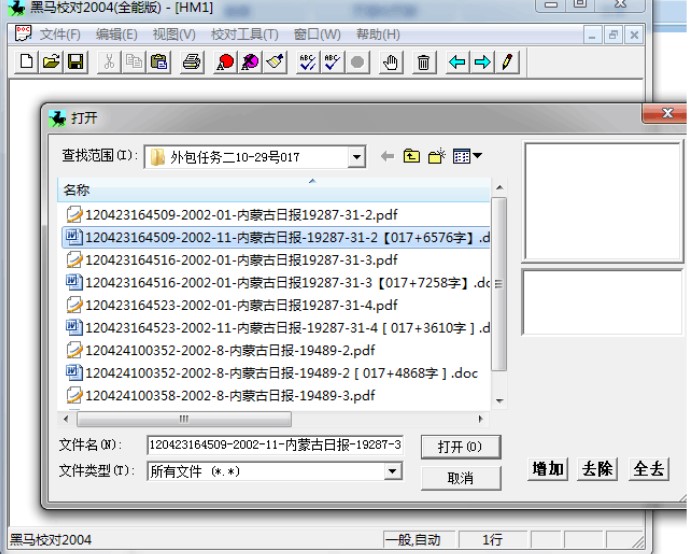Select doc file containing 017+7258字

pyautogui.click(x=278, y=283)
